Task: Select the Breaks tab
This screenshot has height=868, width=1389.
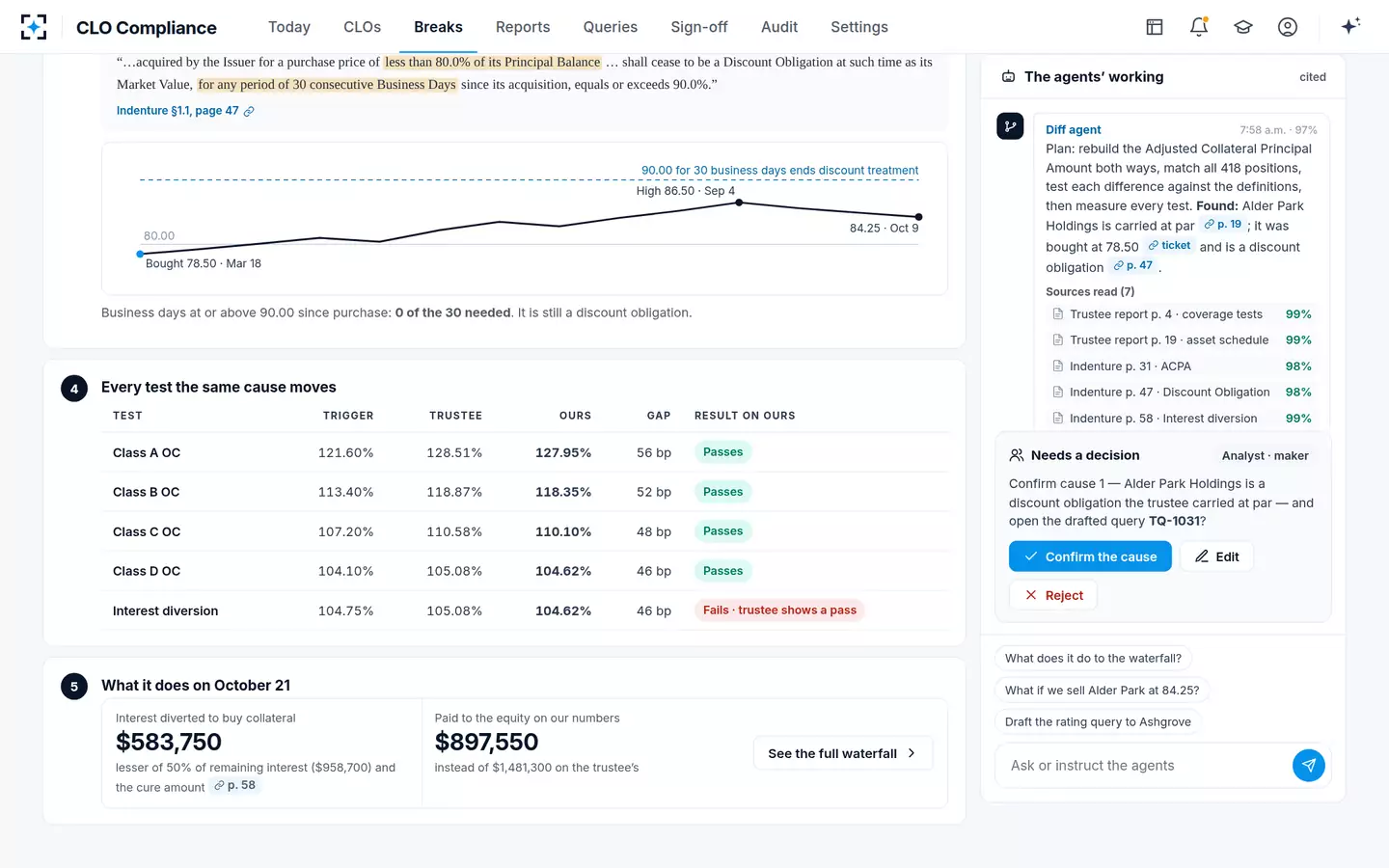Action: tap(438, 27)
